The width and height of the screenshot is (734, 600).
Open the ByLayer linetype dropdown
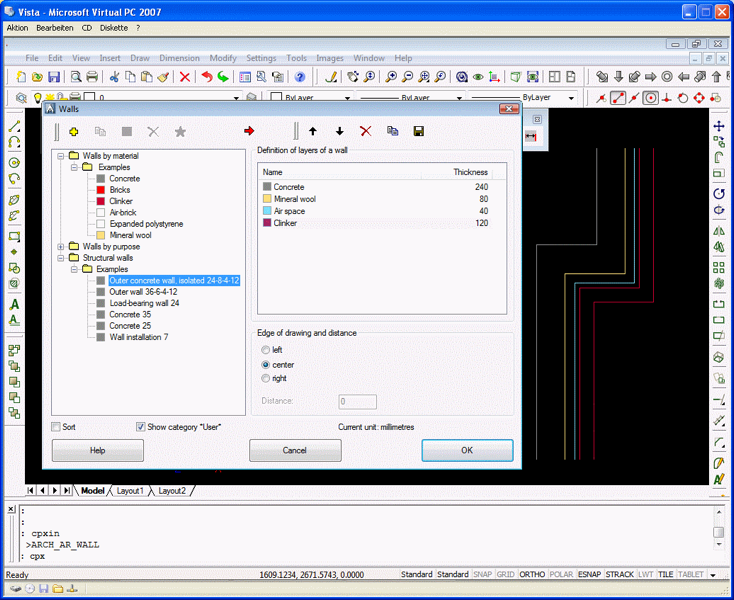point(459,98)
